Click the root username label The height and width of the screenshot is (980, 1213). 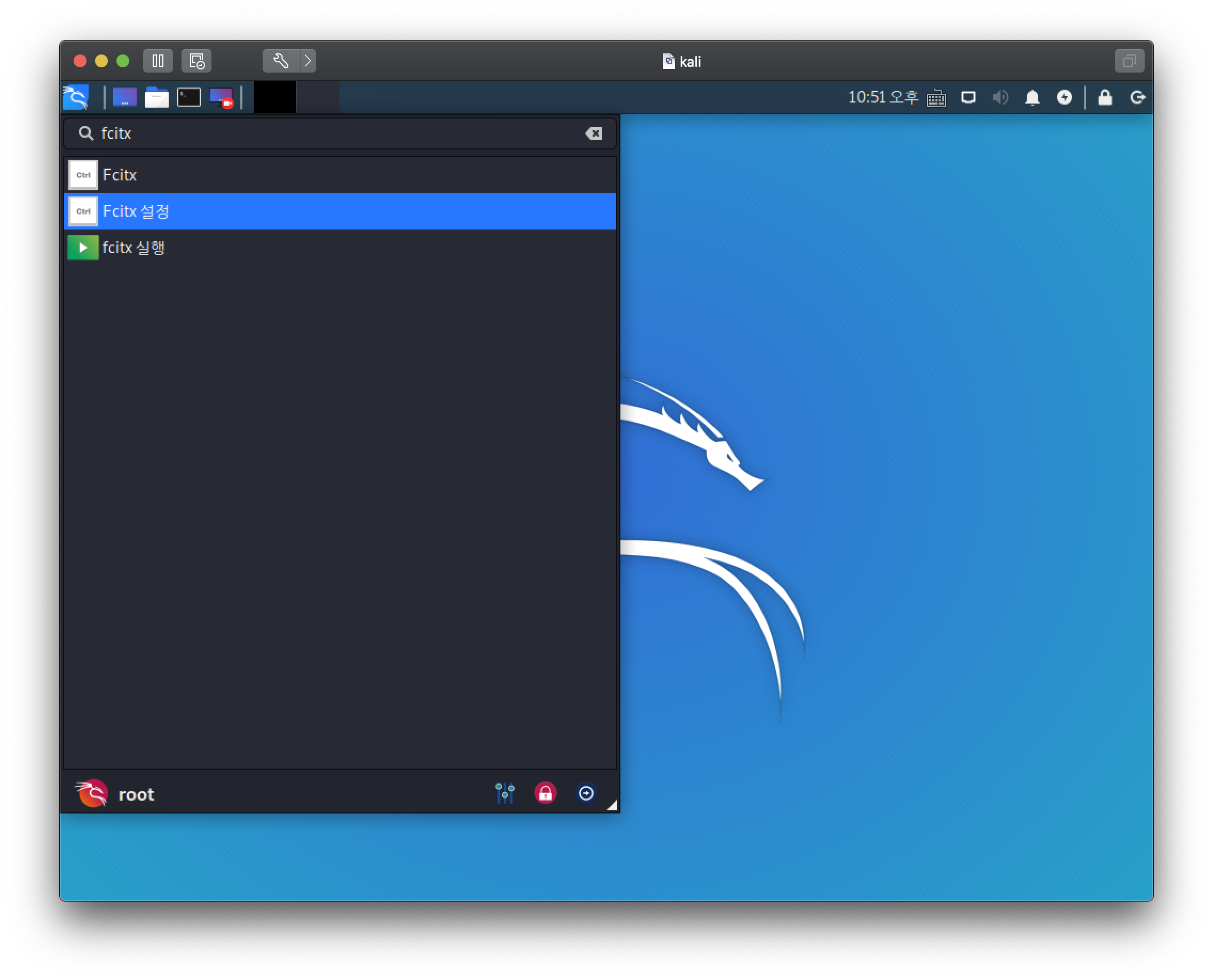coord(136,795)
